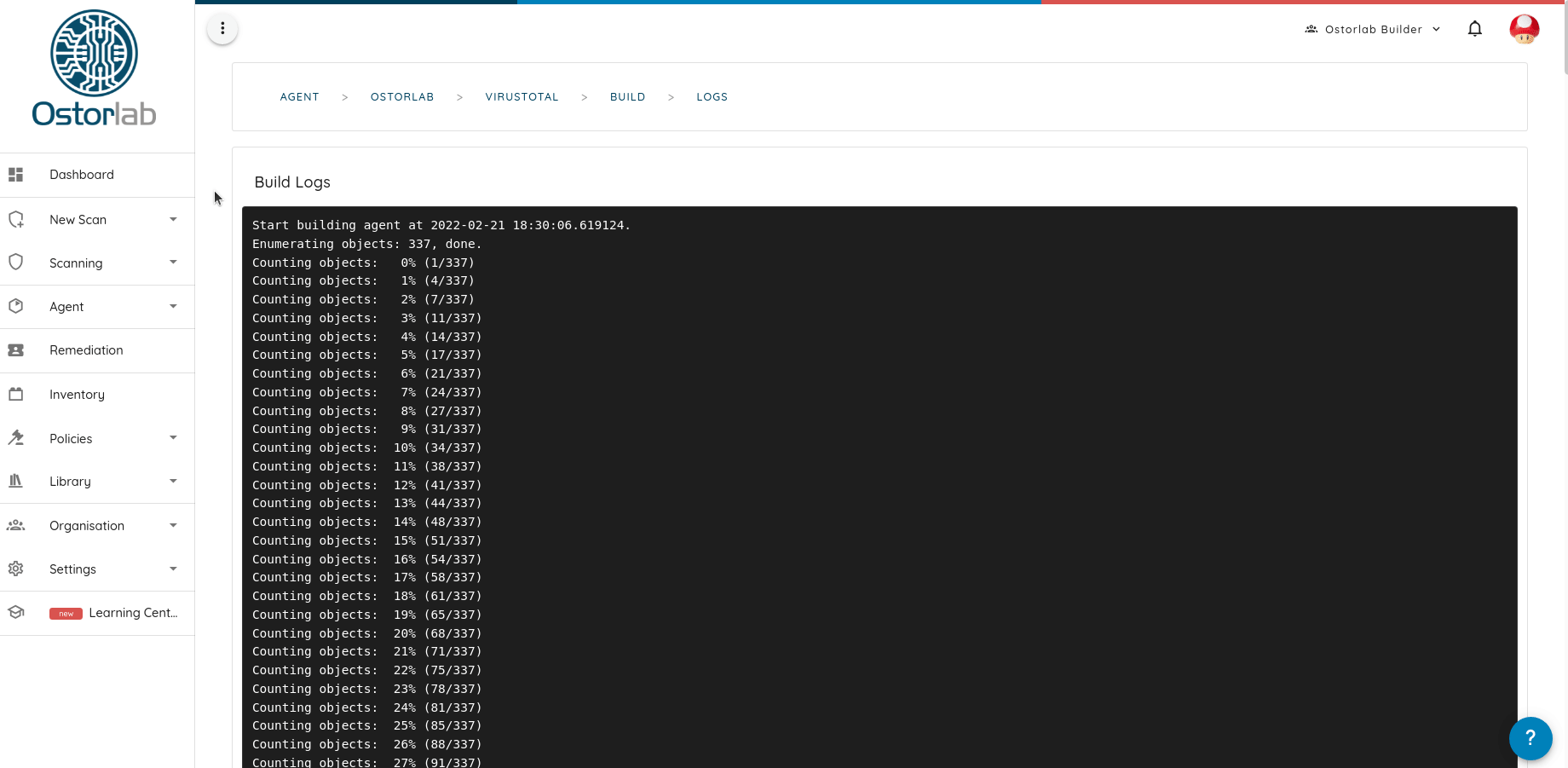Open Remediation in sidebar
Screen dimensions: 1568x768
pos(97,350)
